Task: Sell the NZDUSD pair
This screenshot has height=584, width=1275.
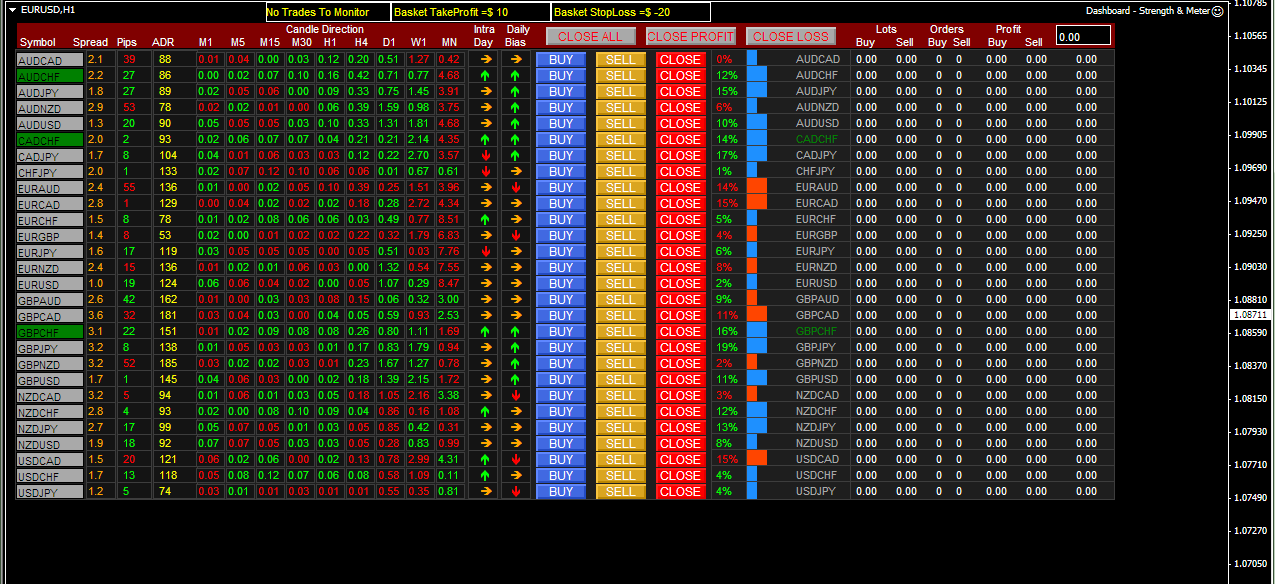Action: [621, 443]
